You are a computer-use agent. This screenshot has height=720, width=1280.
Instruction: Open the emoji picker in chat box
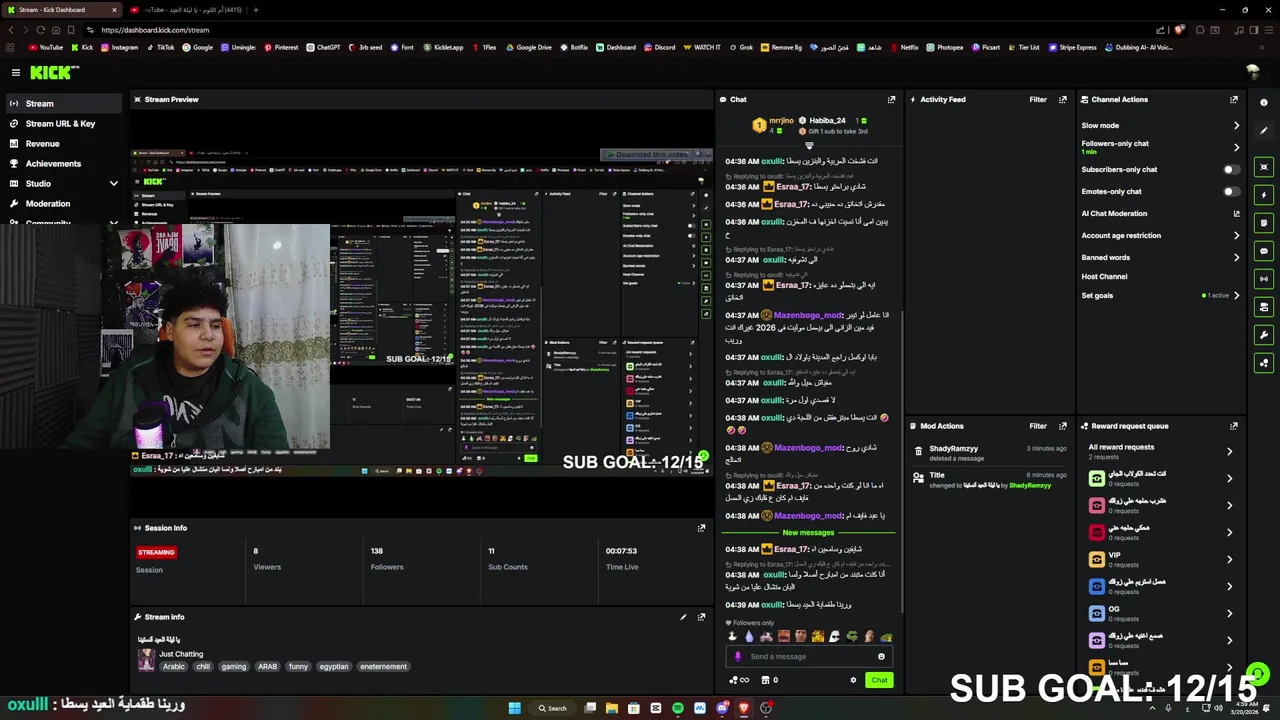pos(881,657)
